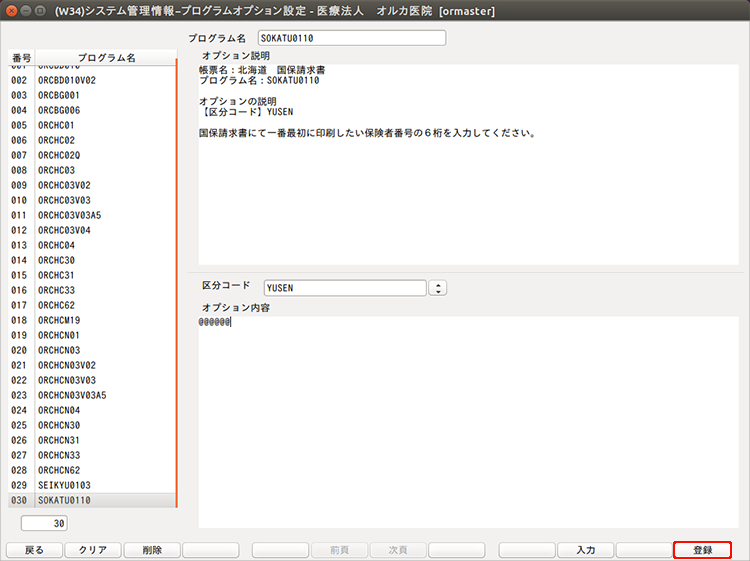Select row 007 ORCHC02Q

click(92, 155)
